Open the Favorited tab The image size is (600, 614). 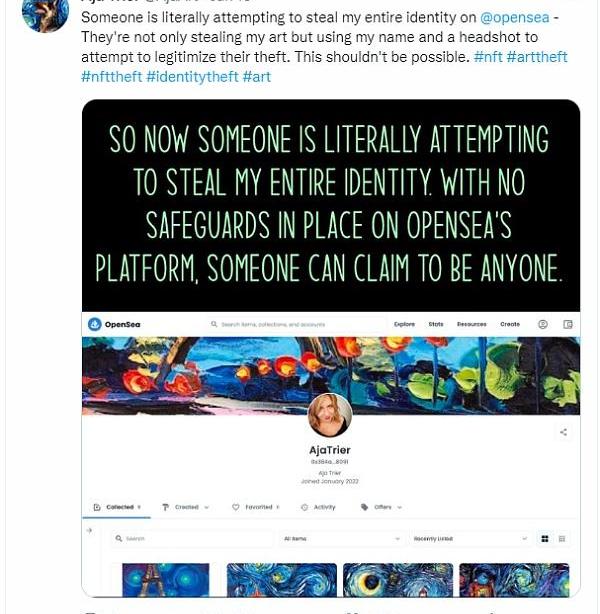[255, 507]
